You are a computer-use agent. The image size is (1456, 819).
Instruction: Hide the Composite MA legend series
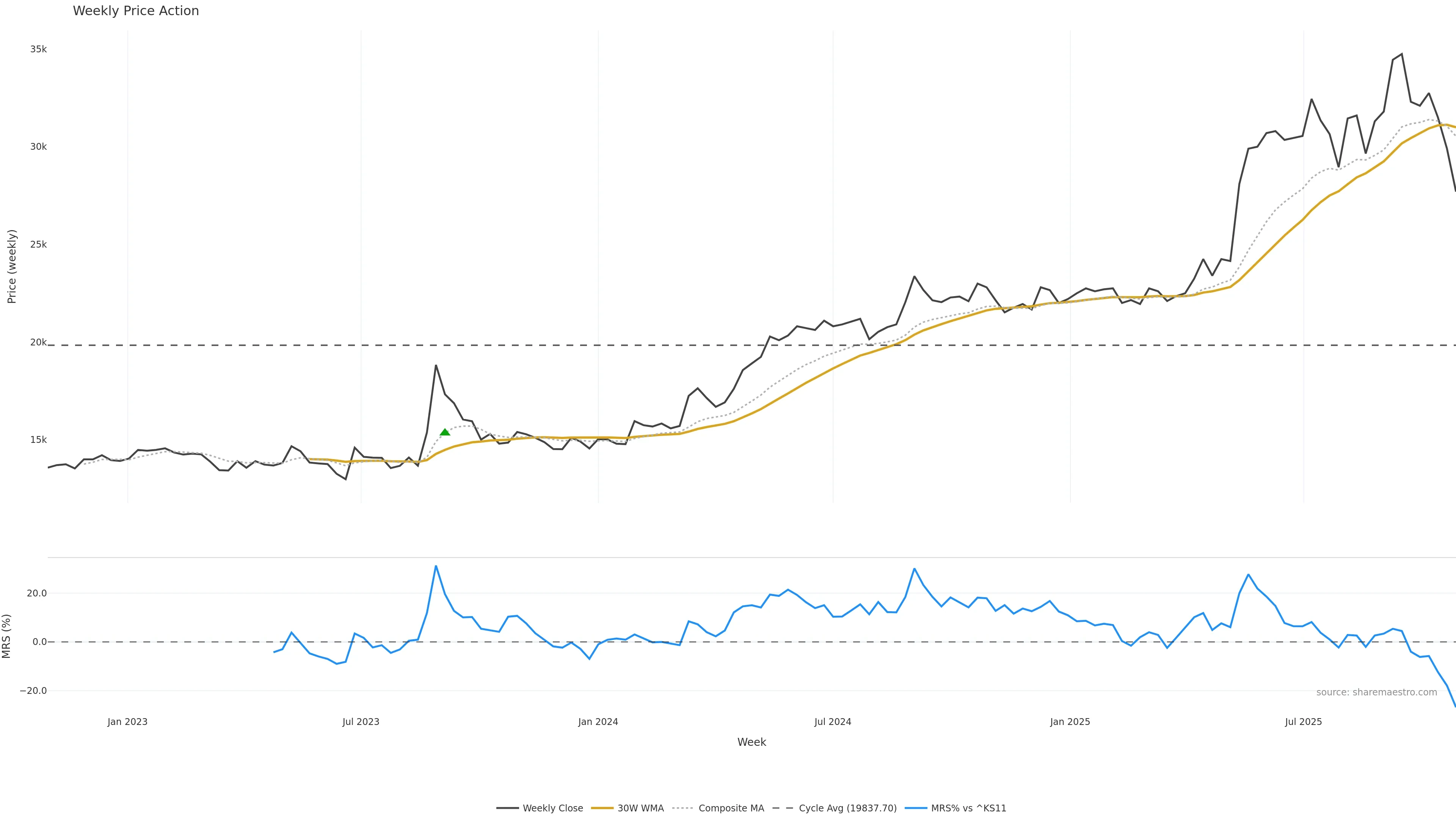pyautogui.click(x=731, y=808)
